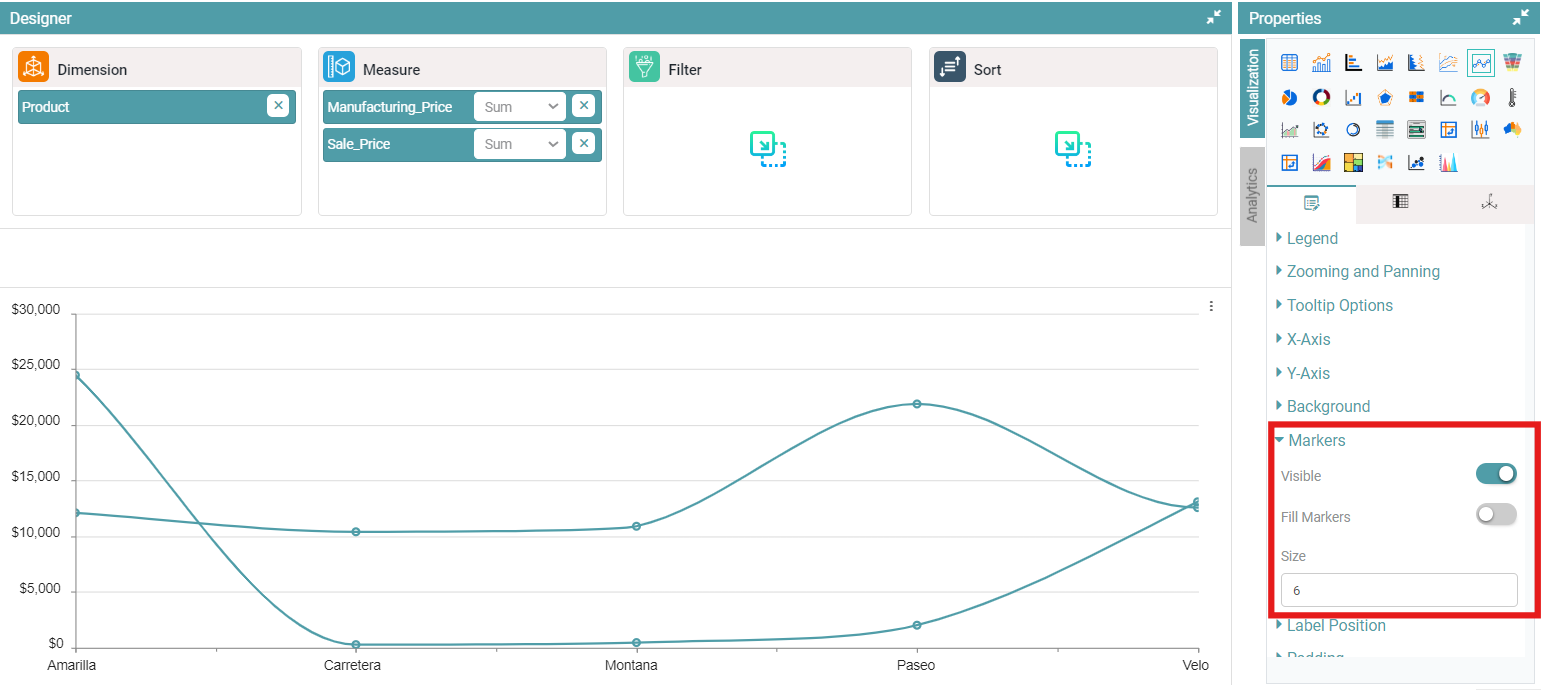This screenshot has width=1541, height=690.
Task: Expand the Tooltip Options section
Action: click(1339, 305)
